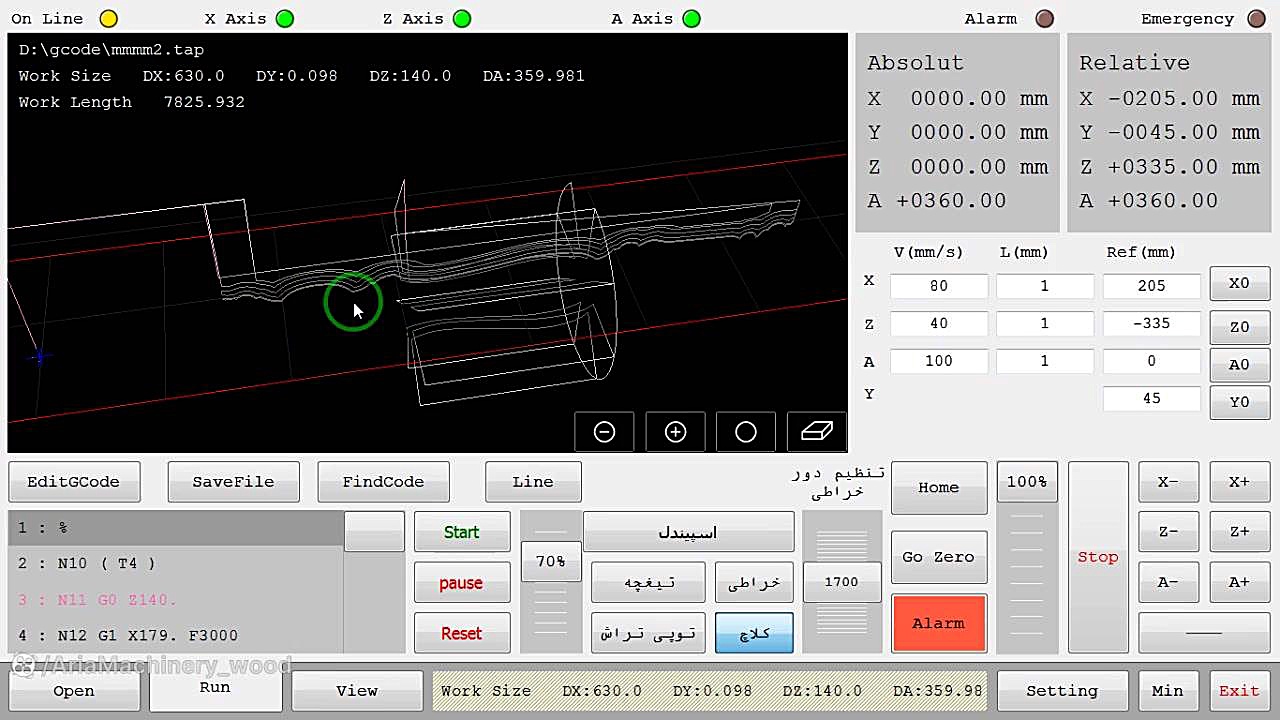Jog the X axis with X+
Image resolution: width=1280 pixels, height=720 pixels.
tap(1239, 482)
